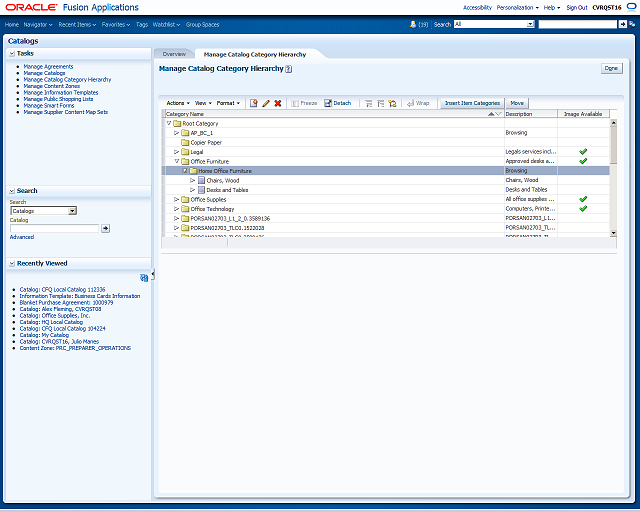This screenshot has width=640, height=512.
Task: Expand the Office Supplies category
Action: (176, 199)
